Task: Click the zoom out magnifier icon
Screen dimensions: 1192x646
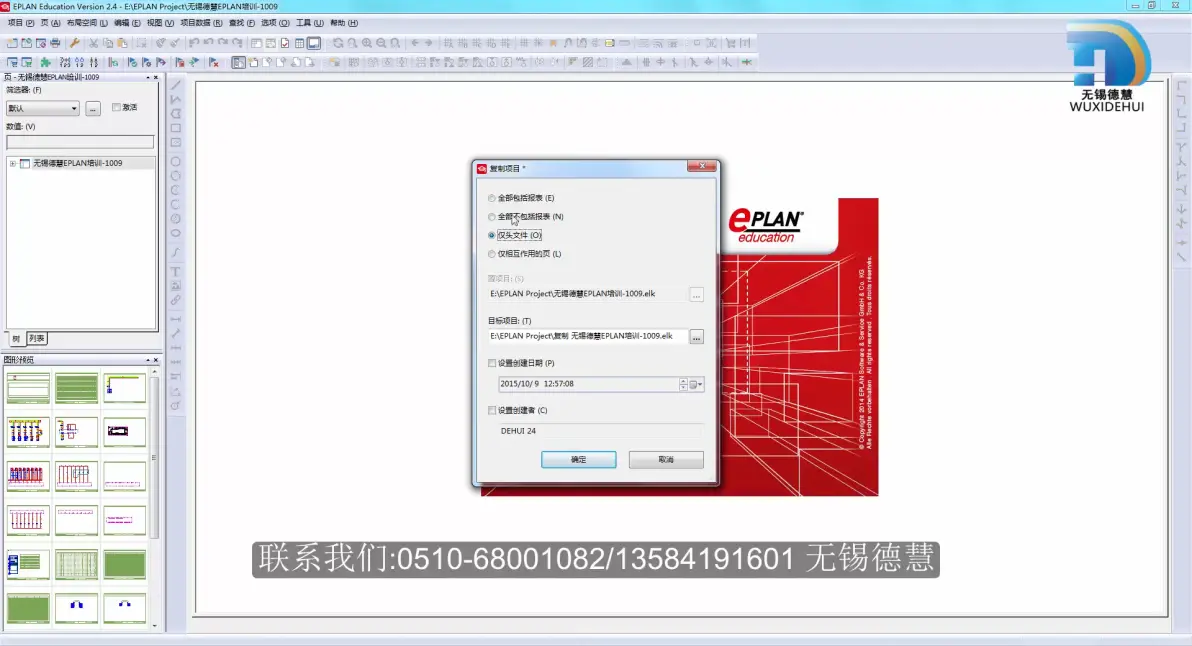Action: (382, 43)
